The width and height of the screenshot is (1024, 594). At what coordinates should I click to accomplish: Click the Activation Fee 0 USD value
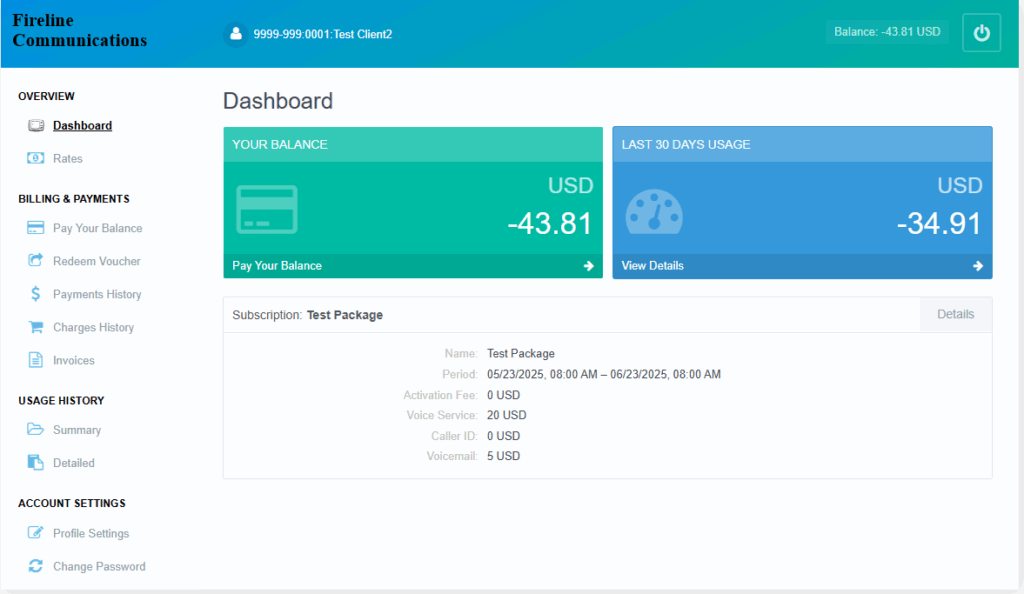tap(503, 395)
